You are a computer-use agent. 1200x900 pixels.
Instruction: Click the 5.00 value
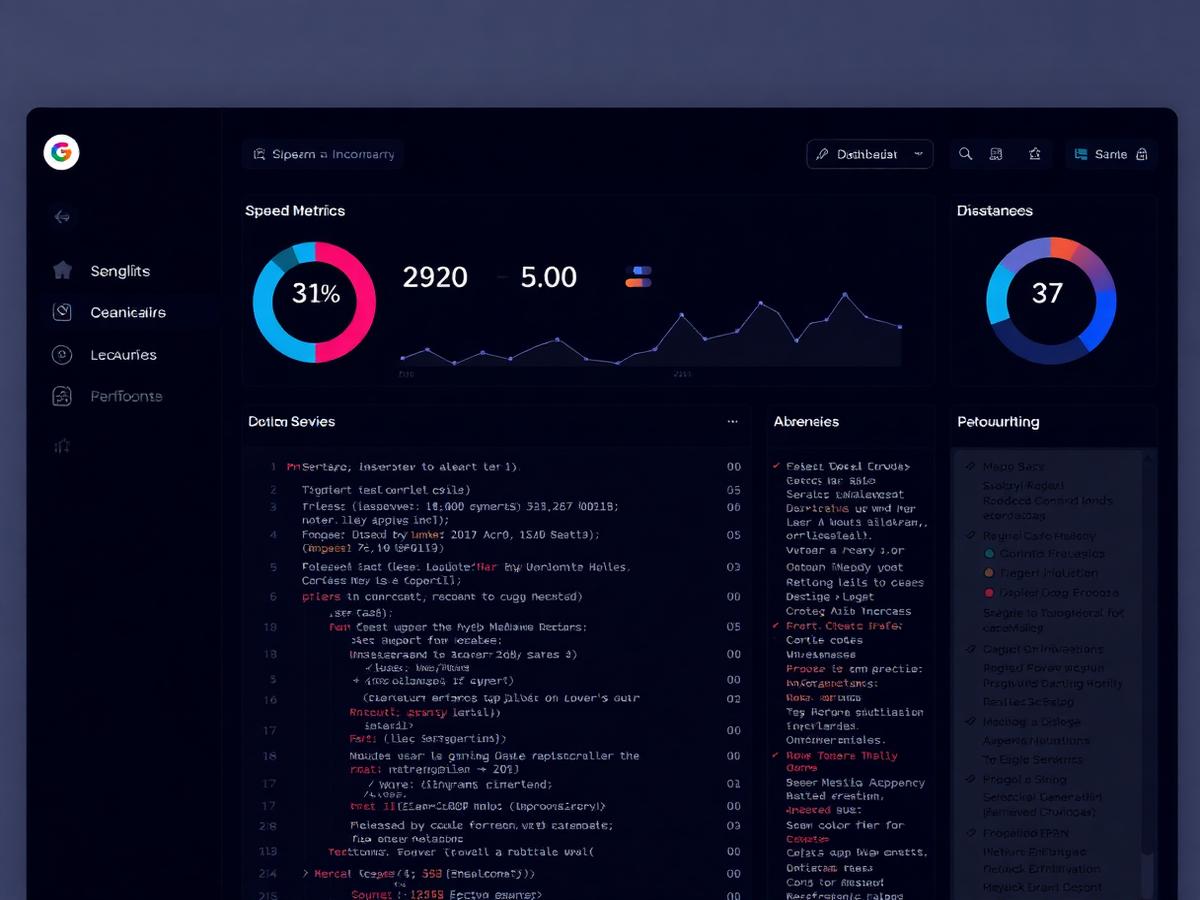[549, 277]
